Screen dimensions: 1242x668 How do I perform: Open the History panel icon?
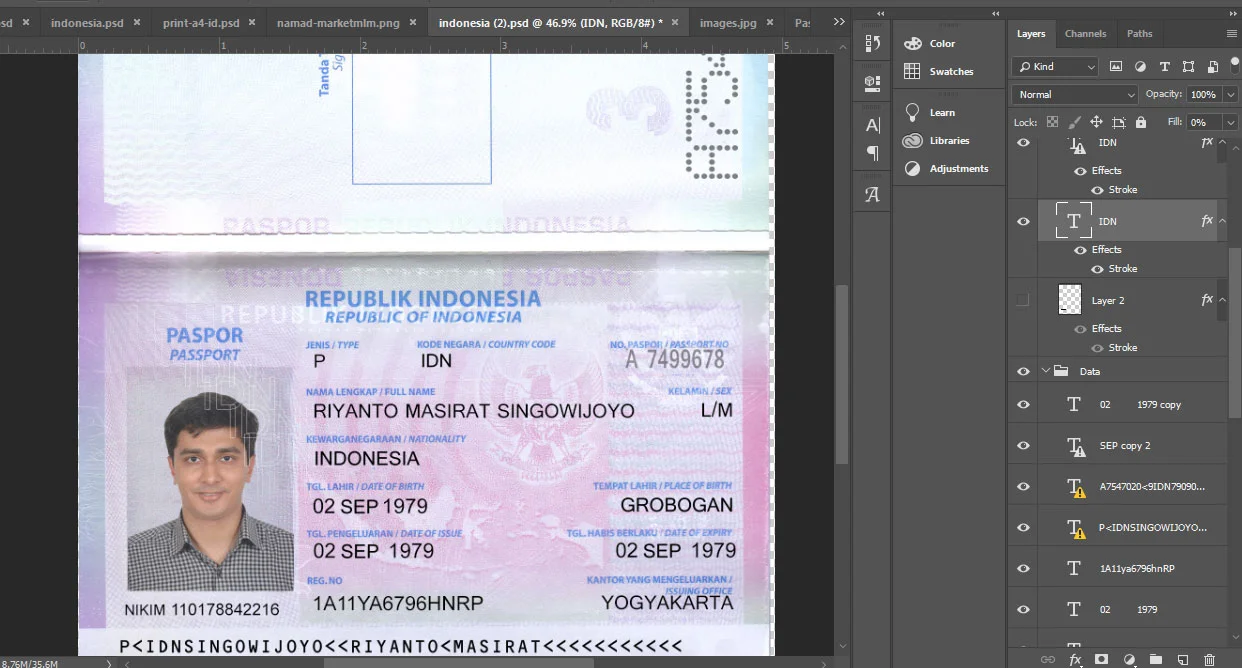coord(872,43)
